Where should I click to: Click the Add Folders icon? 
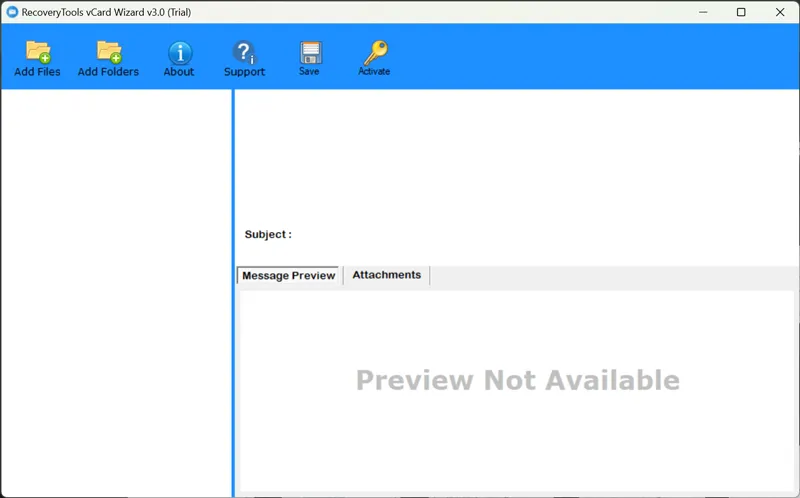pyautogui.click(x=108, y=51)
